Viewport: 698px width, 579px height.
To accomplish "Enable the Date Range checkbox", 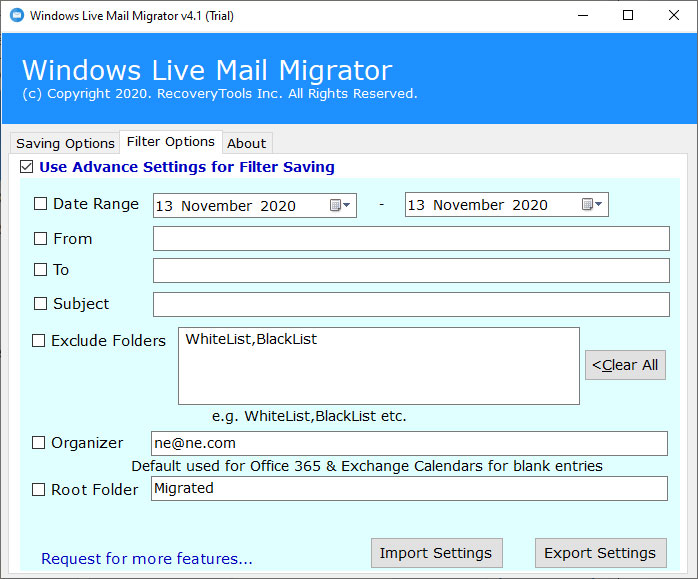I will (41, 204).
